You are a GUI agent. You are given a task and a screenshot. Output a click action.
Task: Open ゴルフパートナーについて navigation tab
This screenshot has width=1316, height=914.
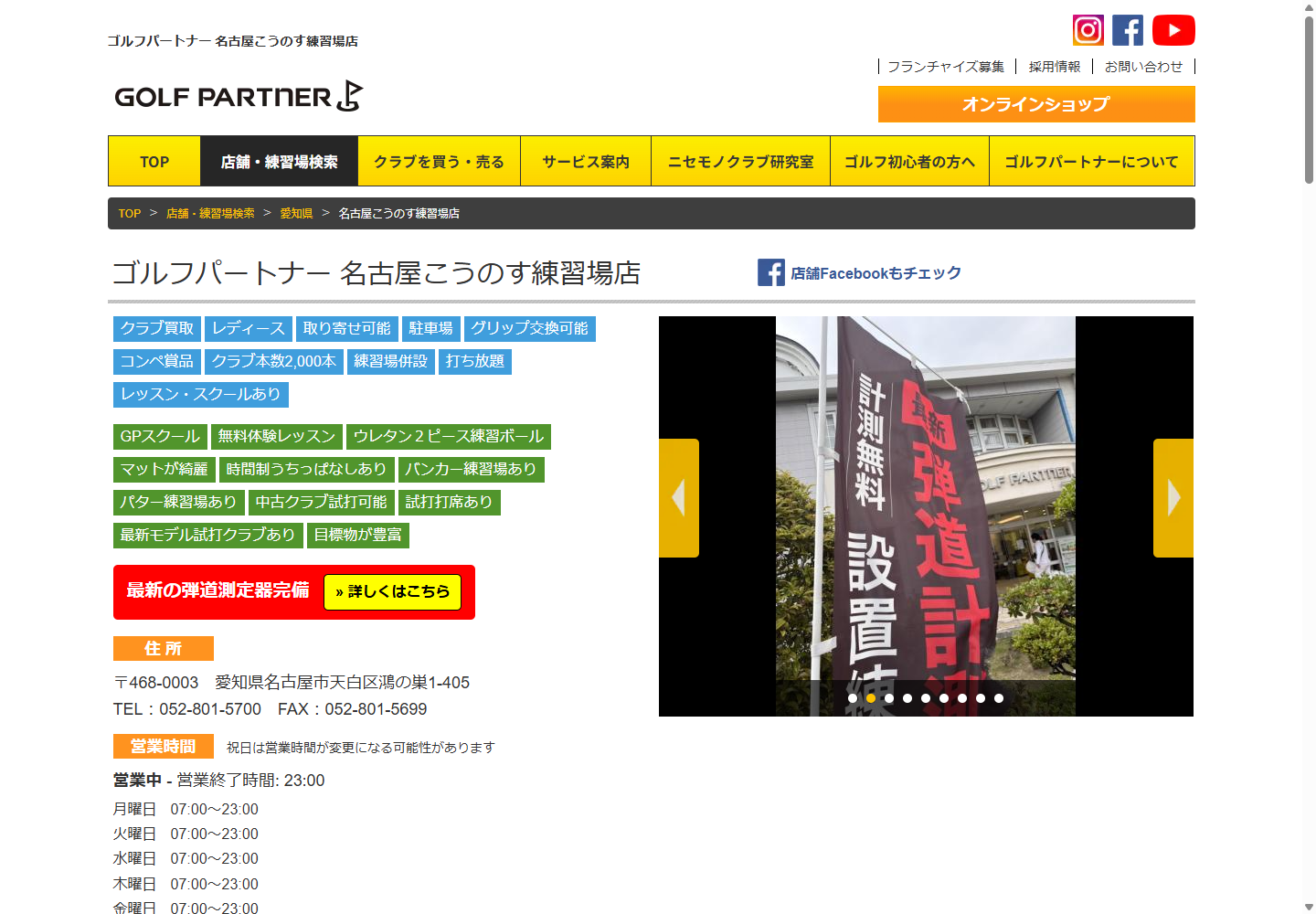click(x=1092, y=162)
